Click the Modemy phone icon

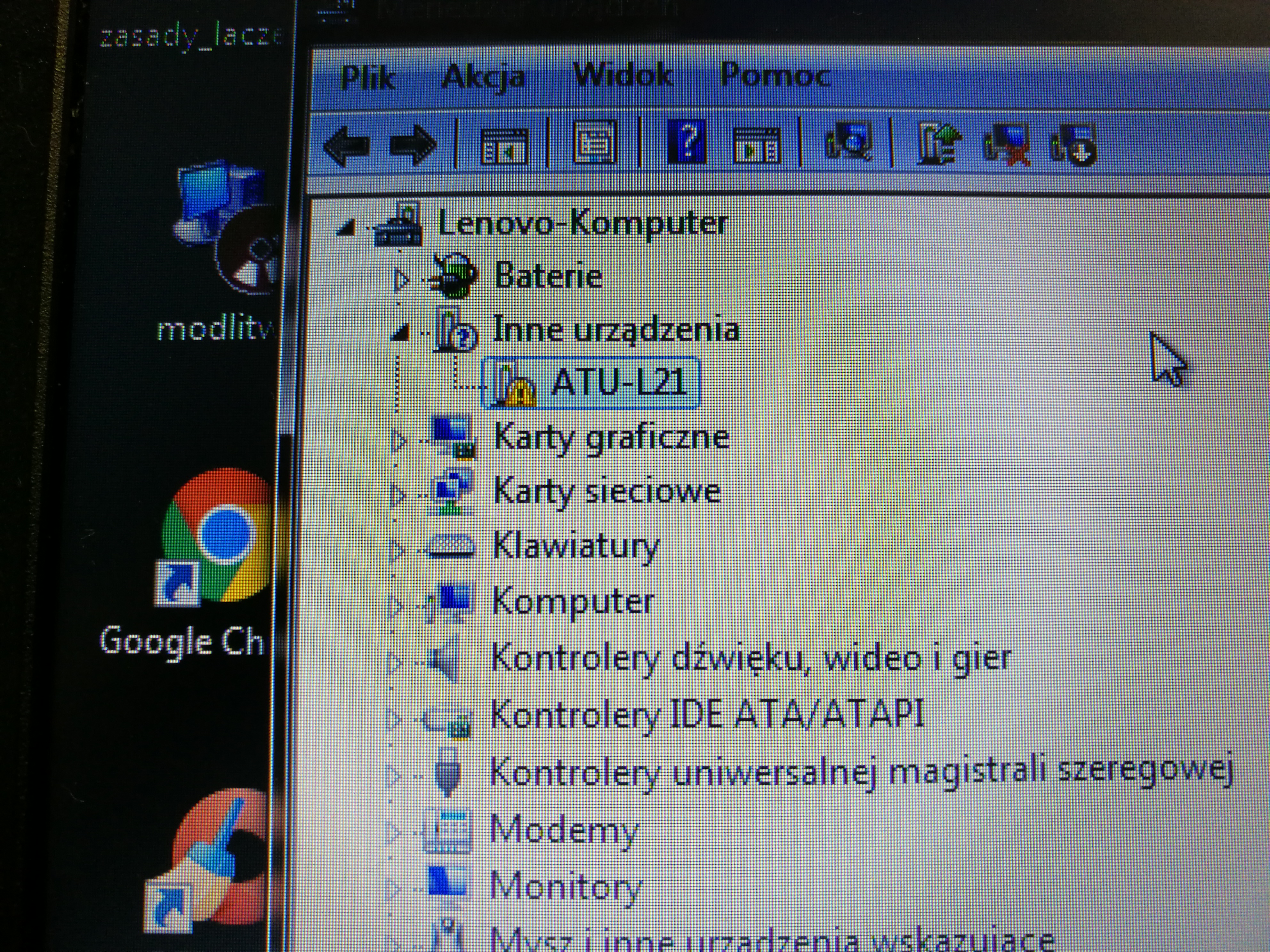[448, 831]
